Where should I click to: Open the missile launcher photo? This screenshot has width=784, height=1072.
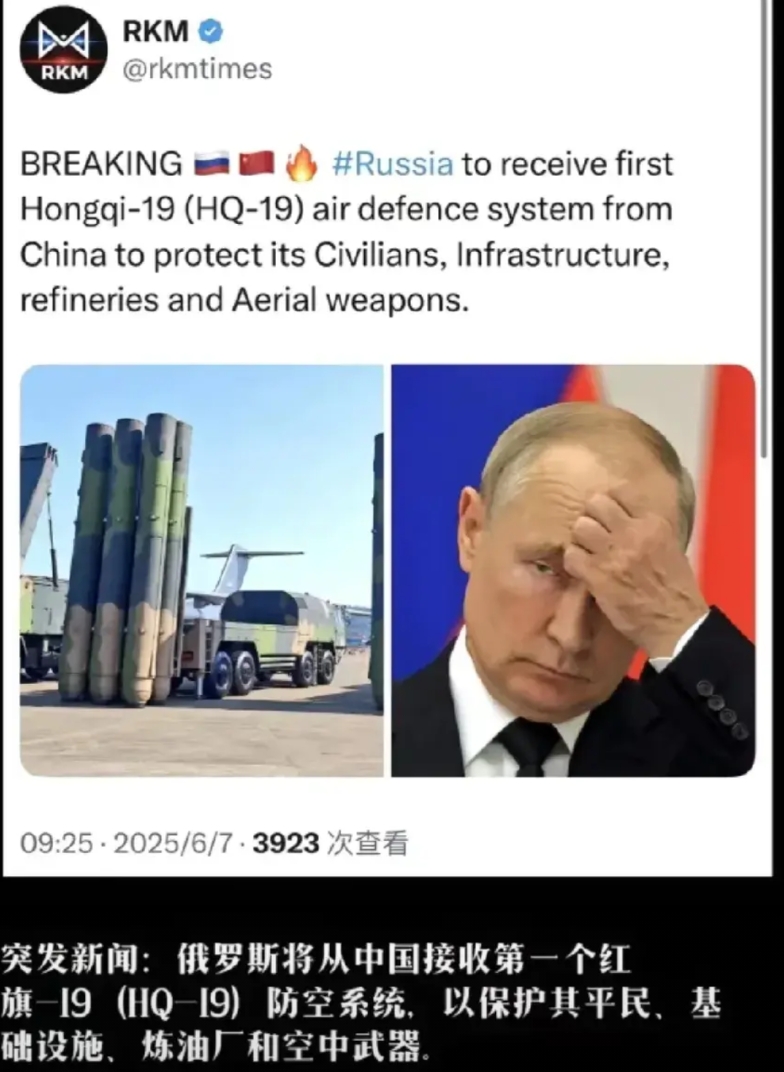(x=202, y=571)
